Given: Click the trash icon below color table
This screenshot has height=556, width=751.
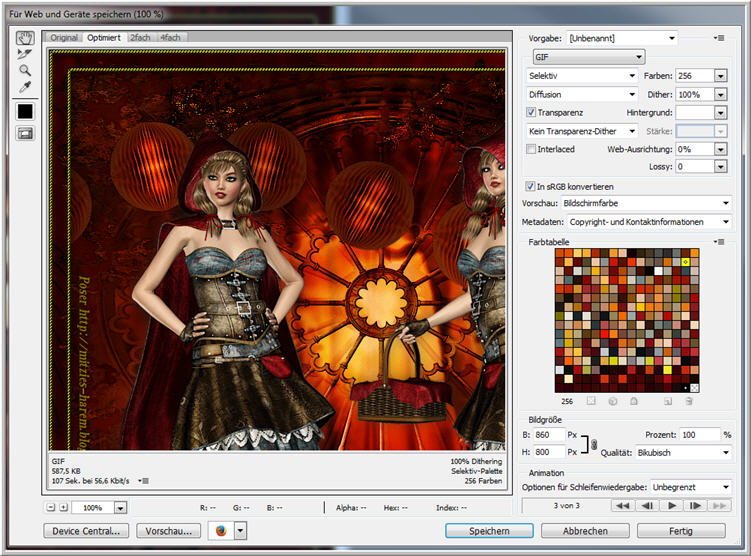Looking at the screenshot, I should pyautogui.click(x=689, y=401).
